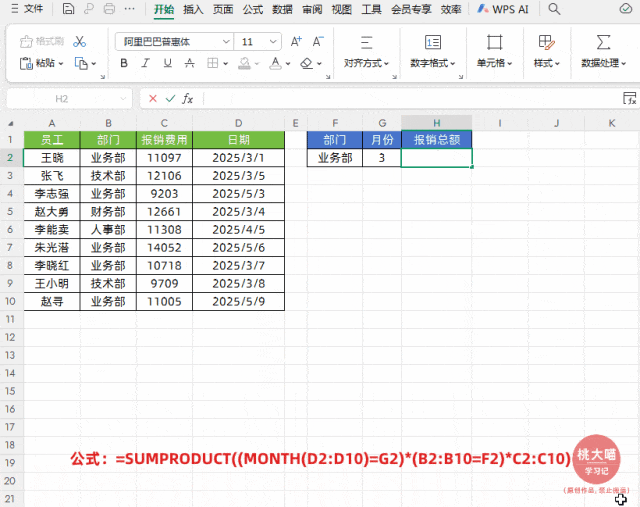Open the 工具 tab
The width and height of the screenshot is (640, 507).
pyautogui.click(x=371, y=9)
